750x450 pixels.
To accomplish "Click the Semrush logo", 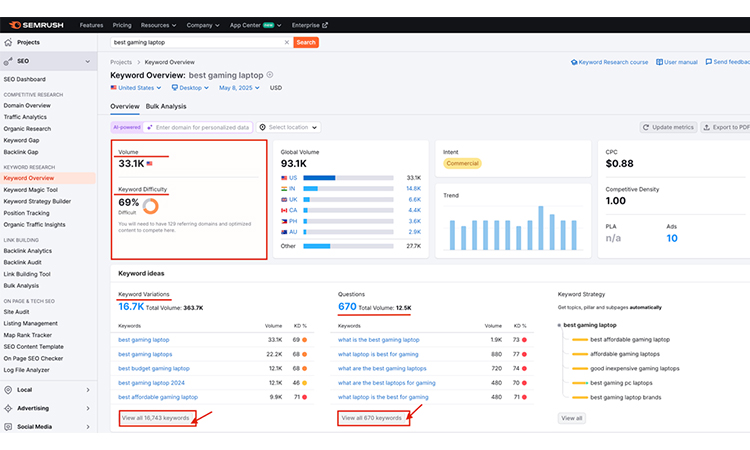I will (36, 25).
